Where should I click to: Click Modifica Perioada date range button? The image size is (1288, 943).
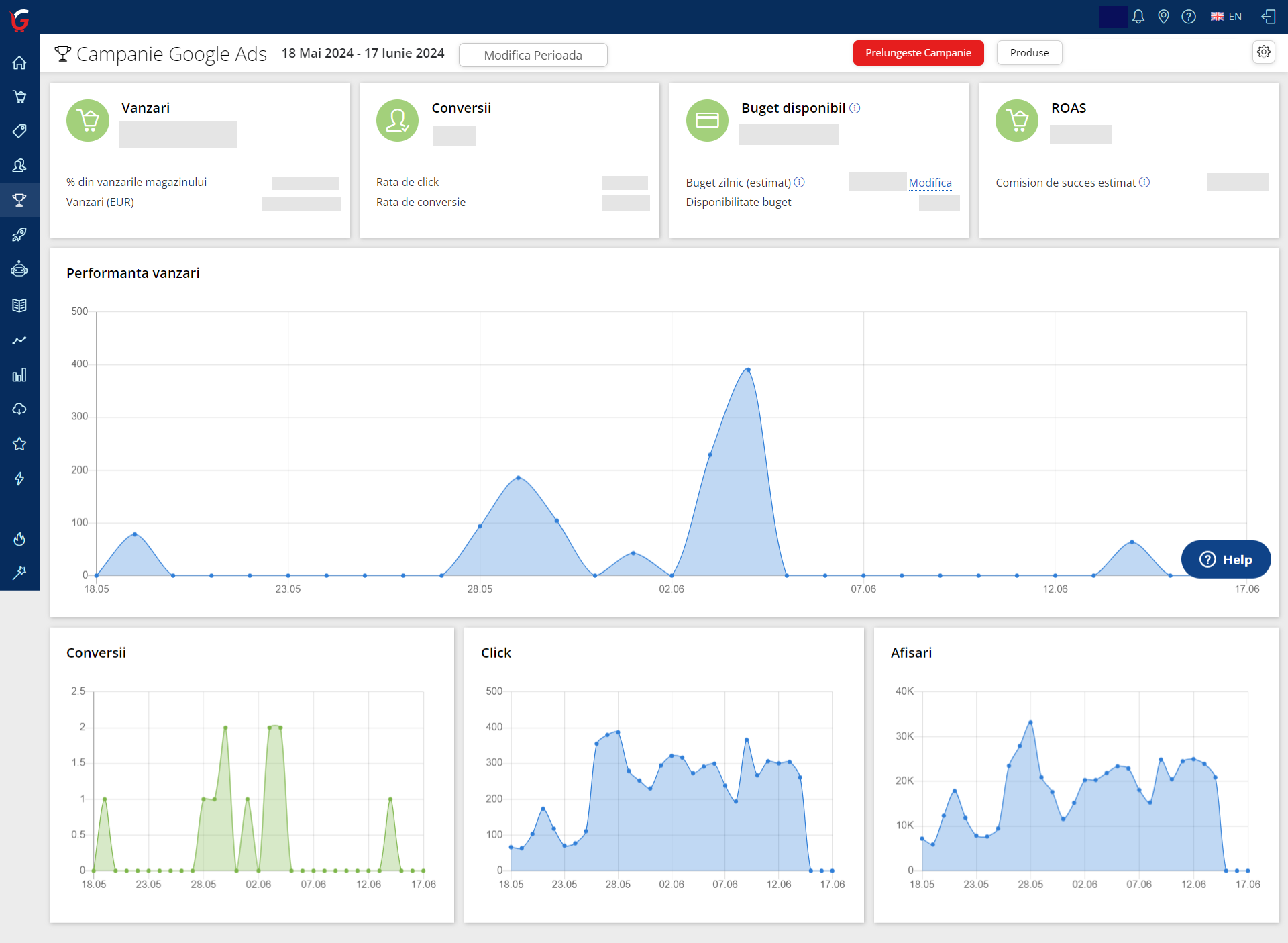[x=533, y=55]
